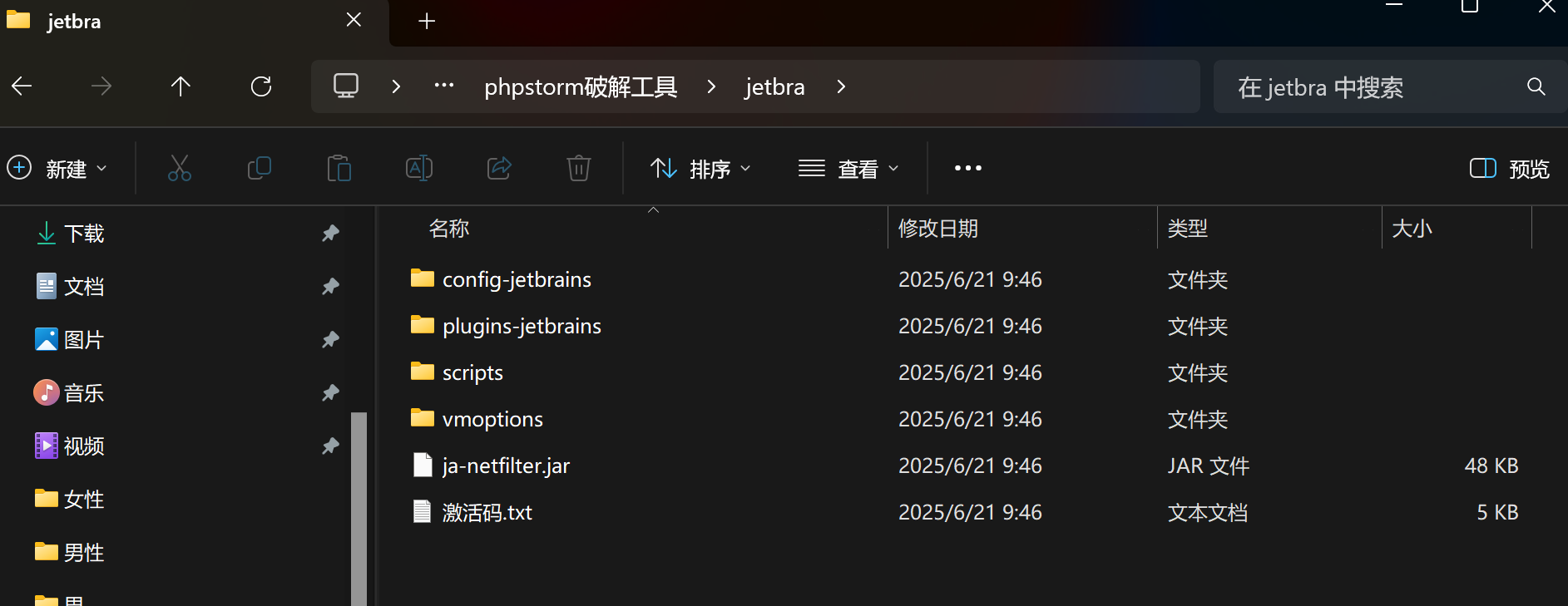Unpin 下载 using its pin icon
1568x606 pixels.
coord(330,233)
